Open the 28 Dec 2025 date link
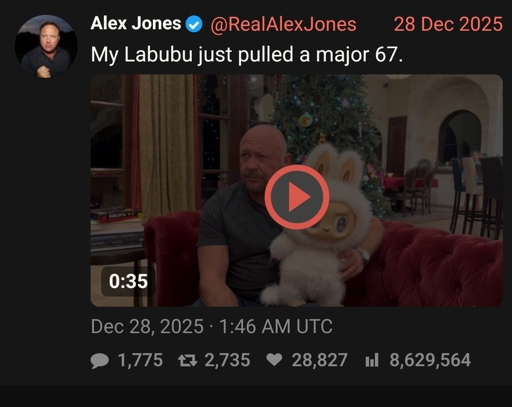The width and height of the screenshot is (512, 407). point(448,24)
